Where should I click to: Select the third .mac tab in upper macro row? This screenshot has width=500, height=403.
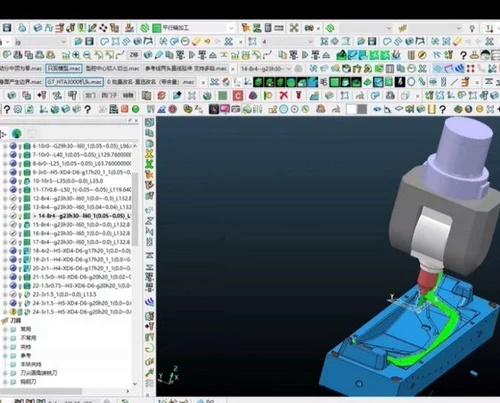[112, 69]
